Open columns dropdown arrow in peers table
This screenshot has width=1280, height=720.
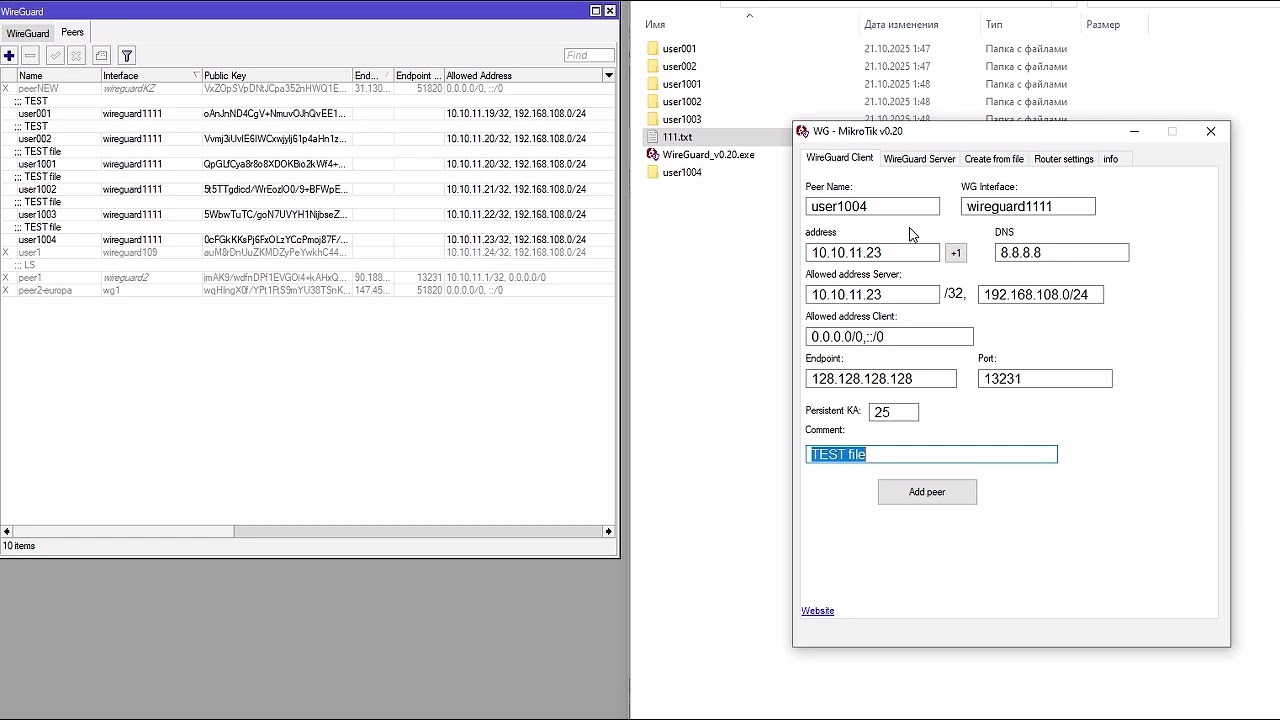coord(608,76)
